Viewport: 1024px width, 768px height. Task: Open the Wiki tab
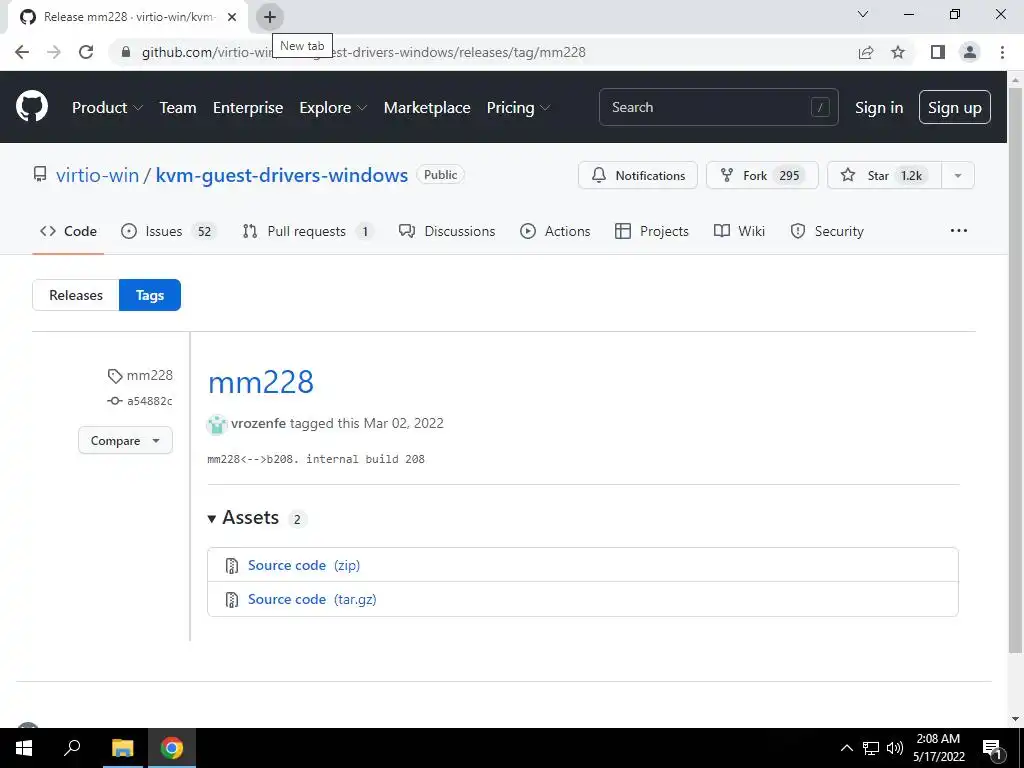click(739, 231)
